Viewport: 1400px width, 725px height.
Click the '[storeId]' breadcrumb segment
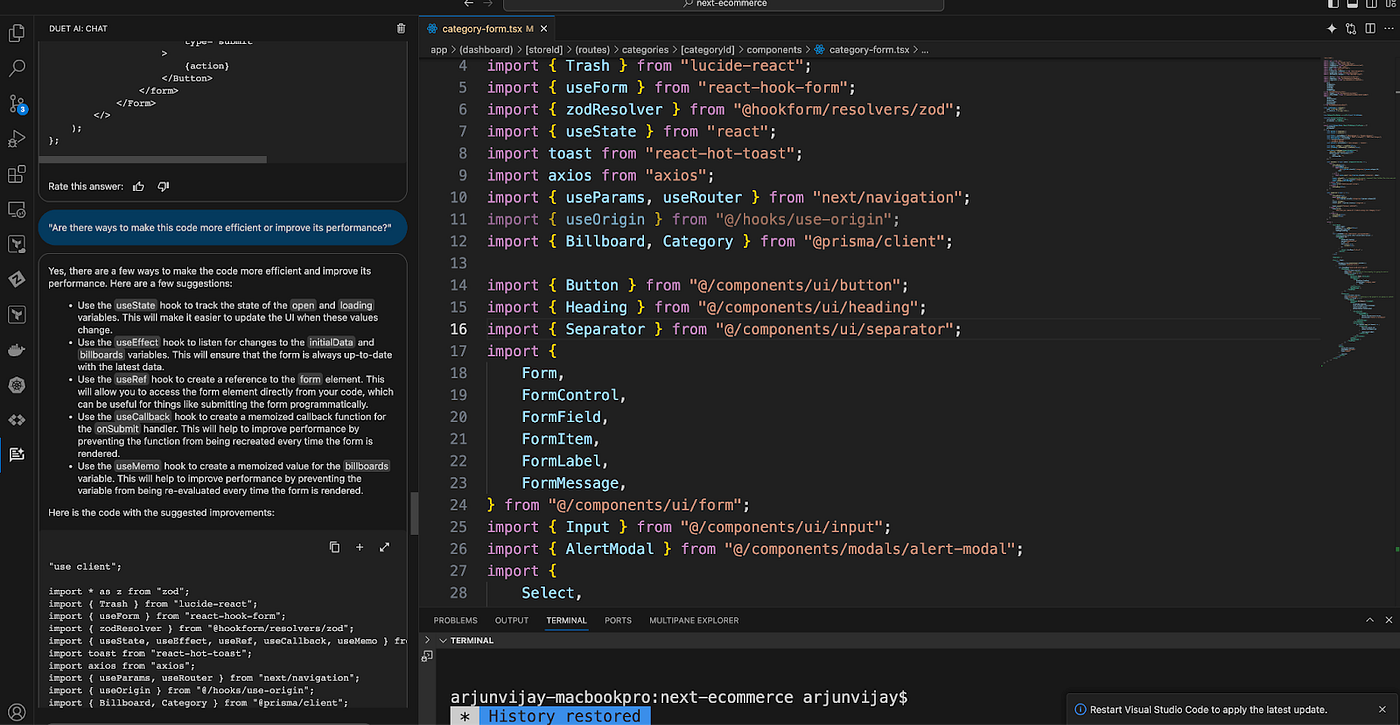545,50
